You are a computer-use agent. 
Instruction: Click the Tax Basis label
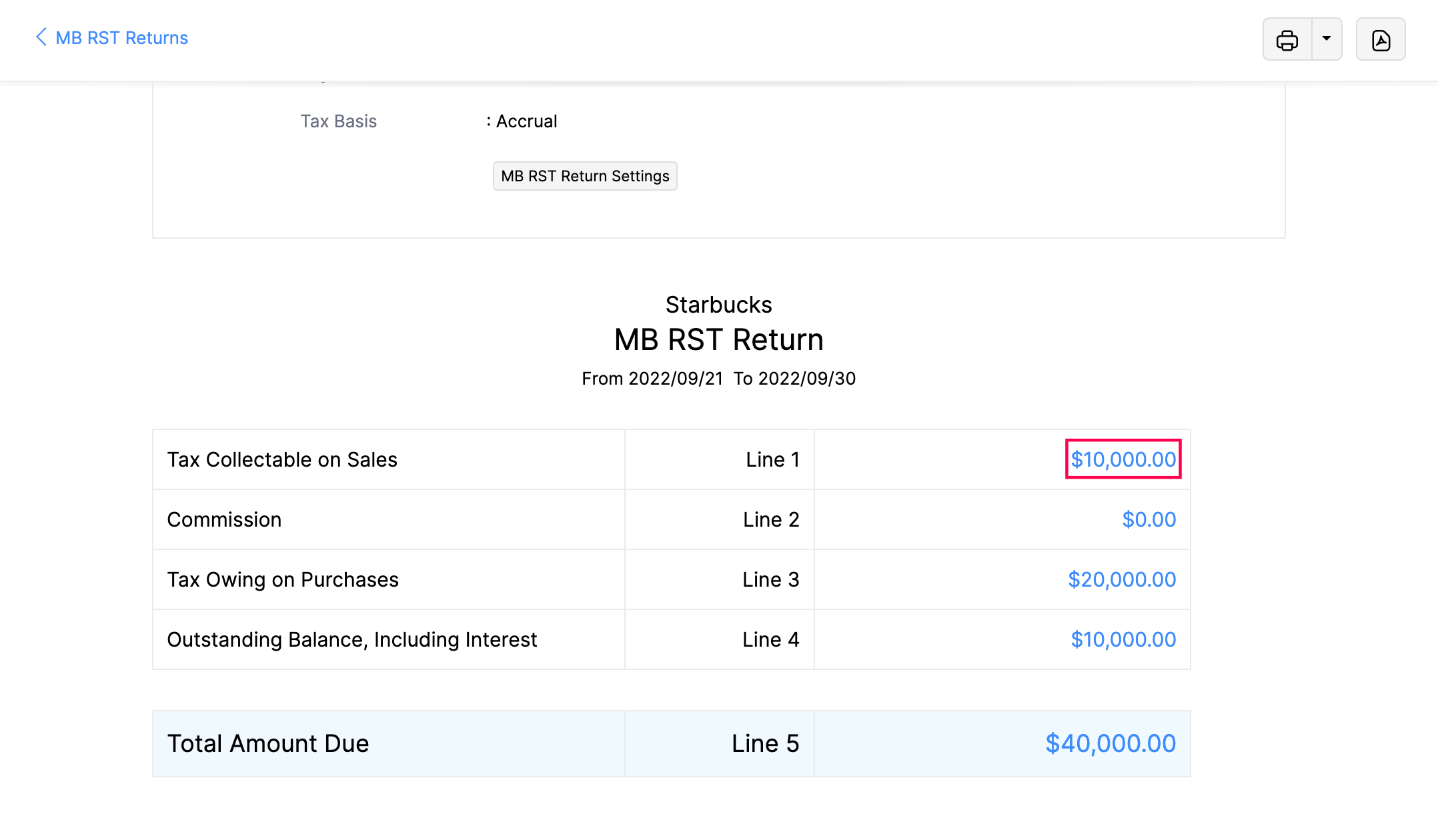click(338, 121)
